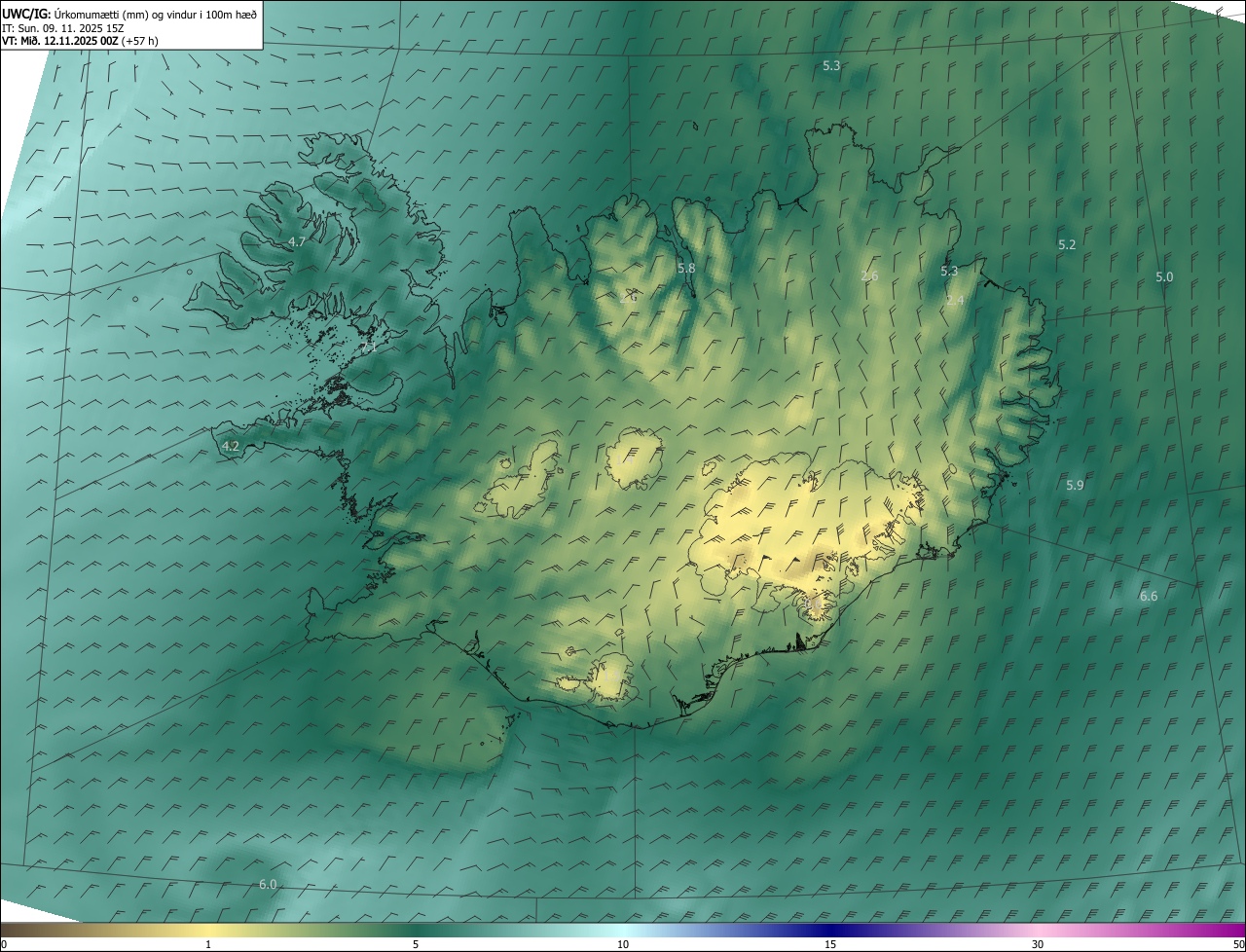Click the 5.8 value in north Iceland
Image resolution: width=1246 pixels, height=952 pixels.
(x=686, y=268)
